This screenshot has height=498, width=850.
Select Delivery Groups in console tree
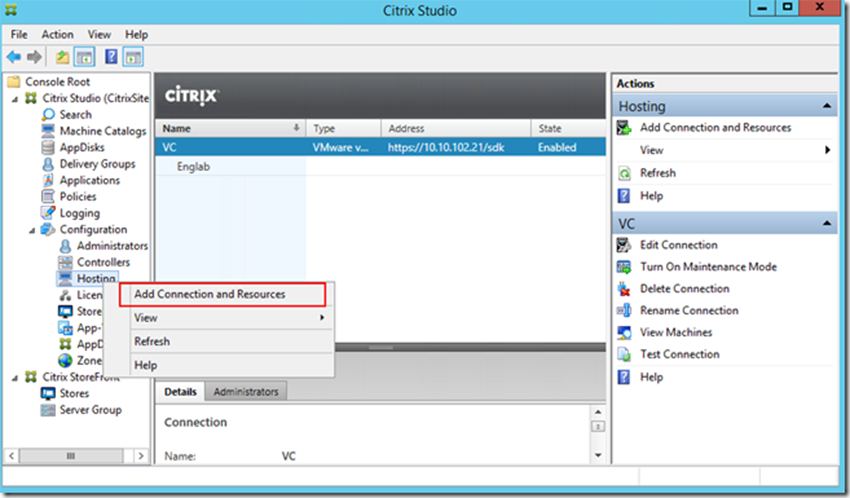[96, 164]
